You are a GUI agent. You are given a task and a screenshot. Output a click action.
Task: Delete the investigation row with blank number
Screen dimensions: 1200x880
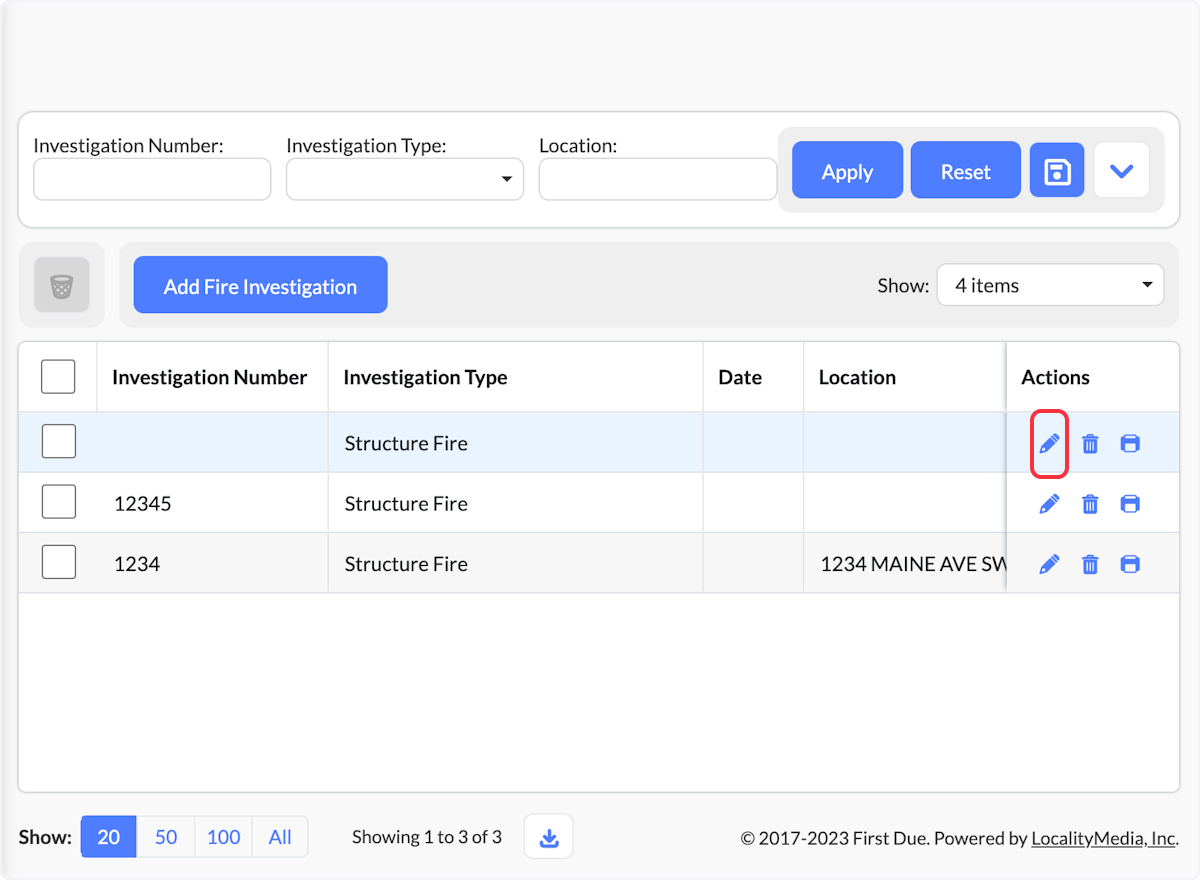point(1090,443)
